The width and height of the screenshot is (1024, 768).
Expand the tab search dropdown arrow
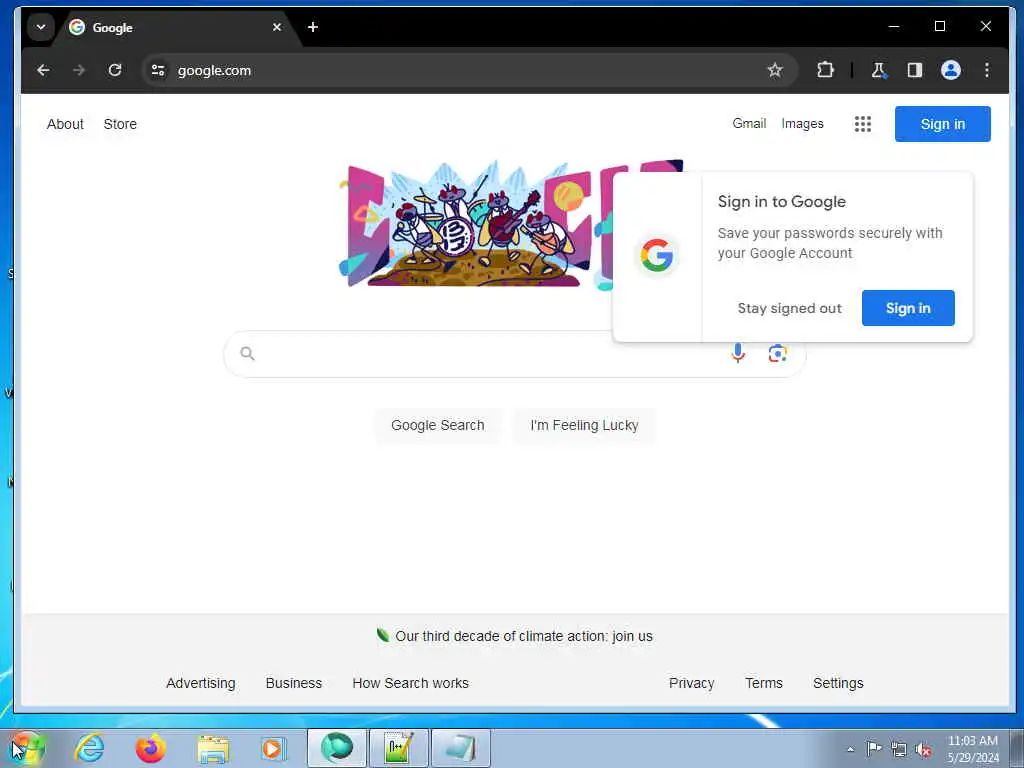[40, 27]
